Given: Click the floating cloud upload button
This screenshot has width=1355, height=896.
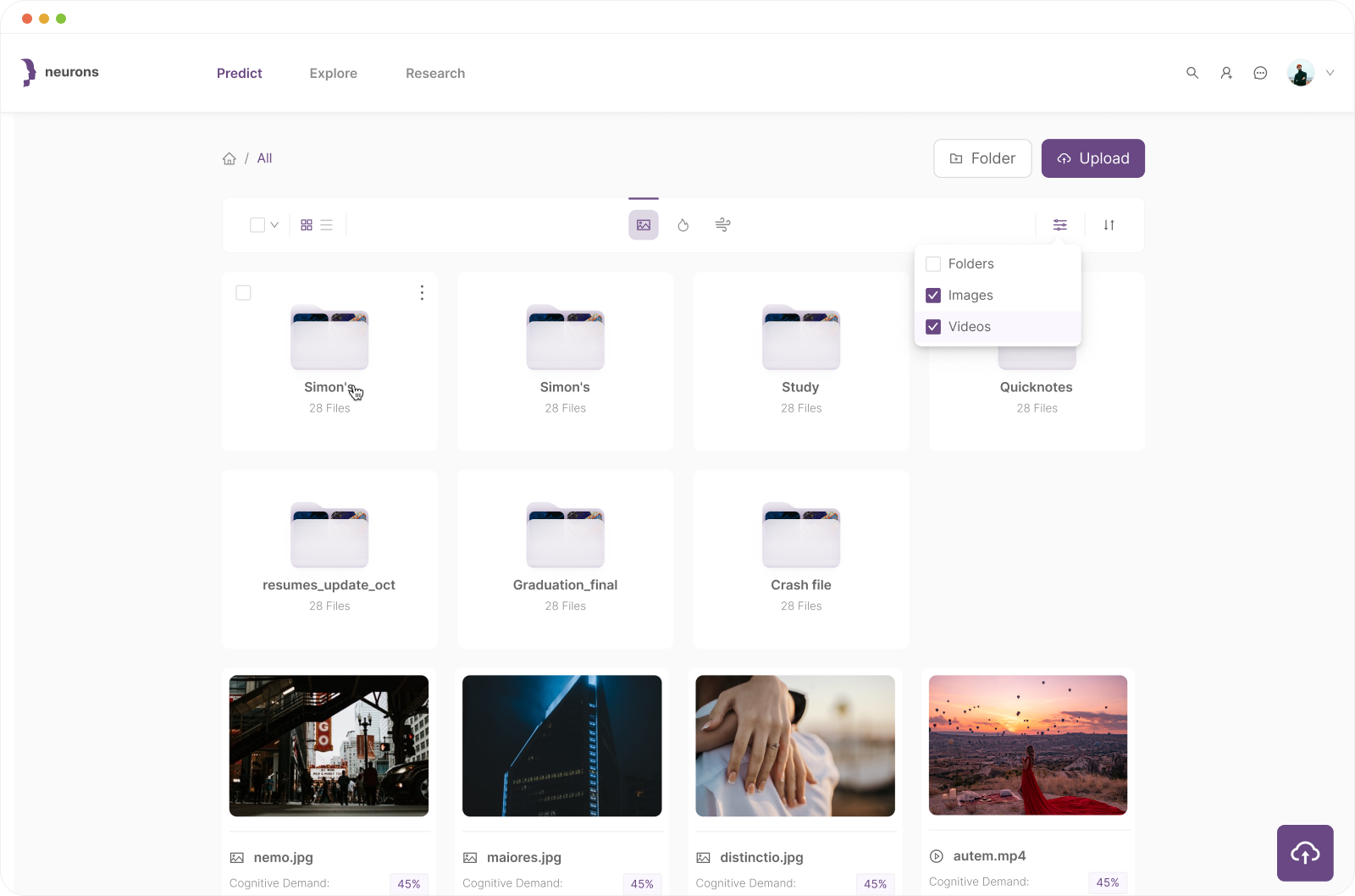Looking at the screenshot, I should coord(1305,853).
